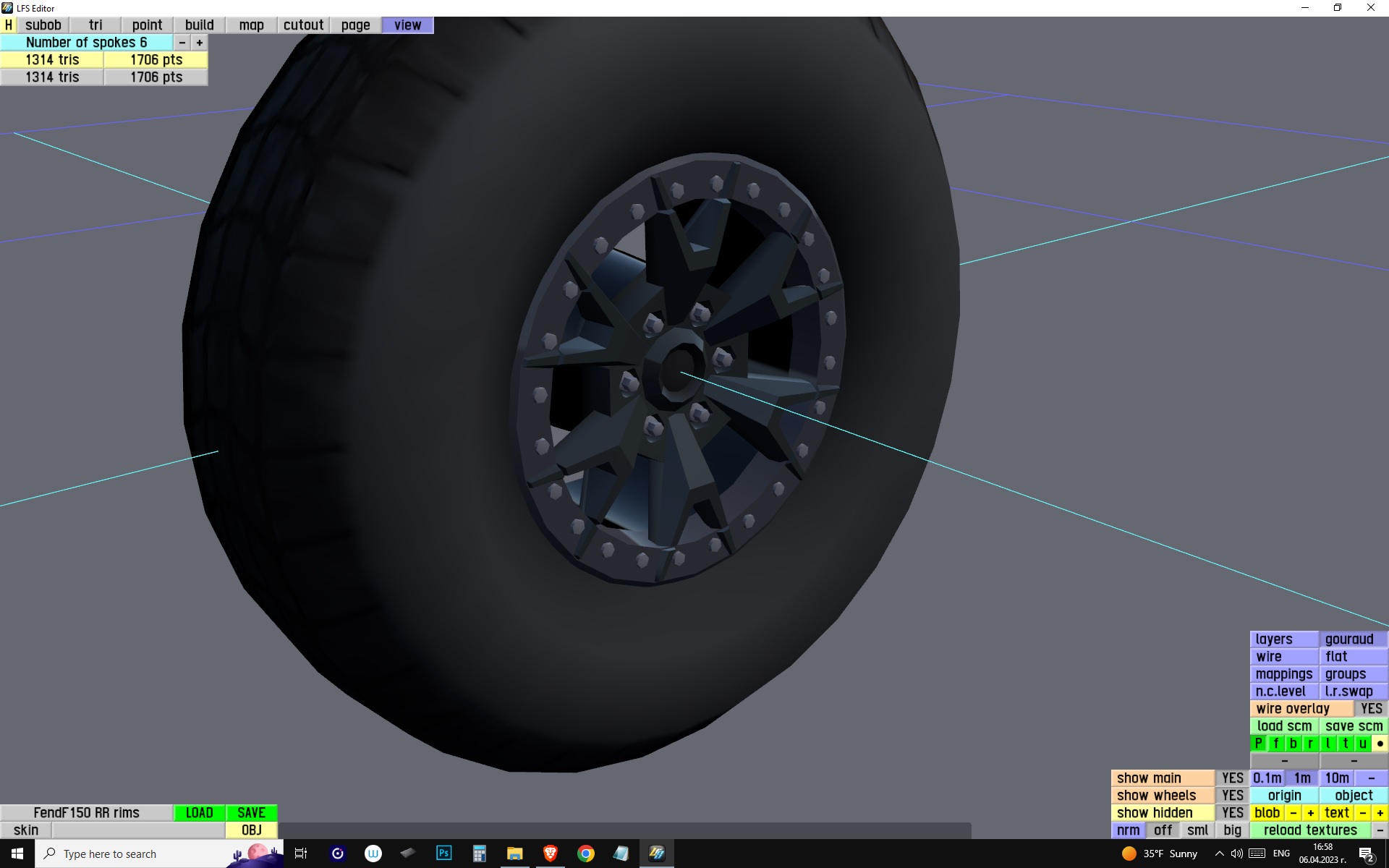Increase blob size with plus button

(x=1310, y=813)
